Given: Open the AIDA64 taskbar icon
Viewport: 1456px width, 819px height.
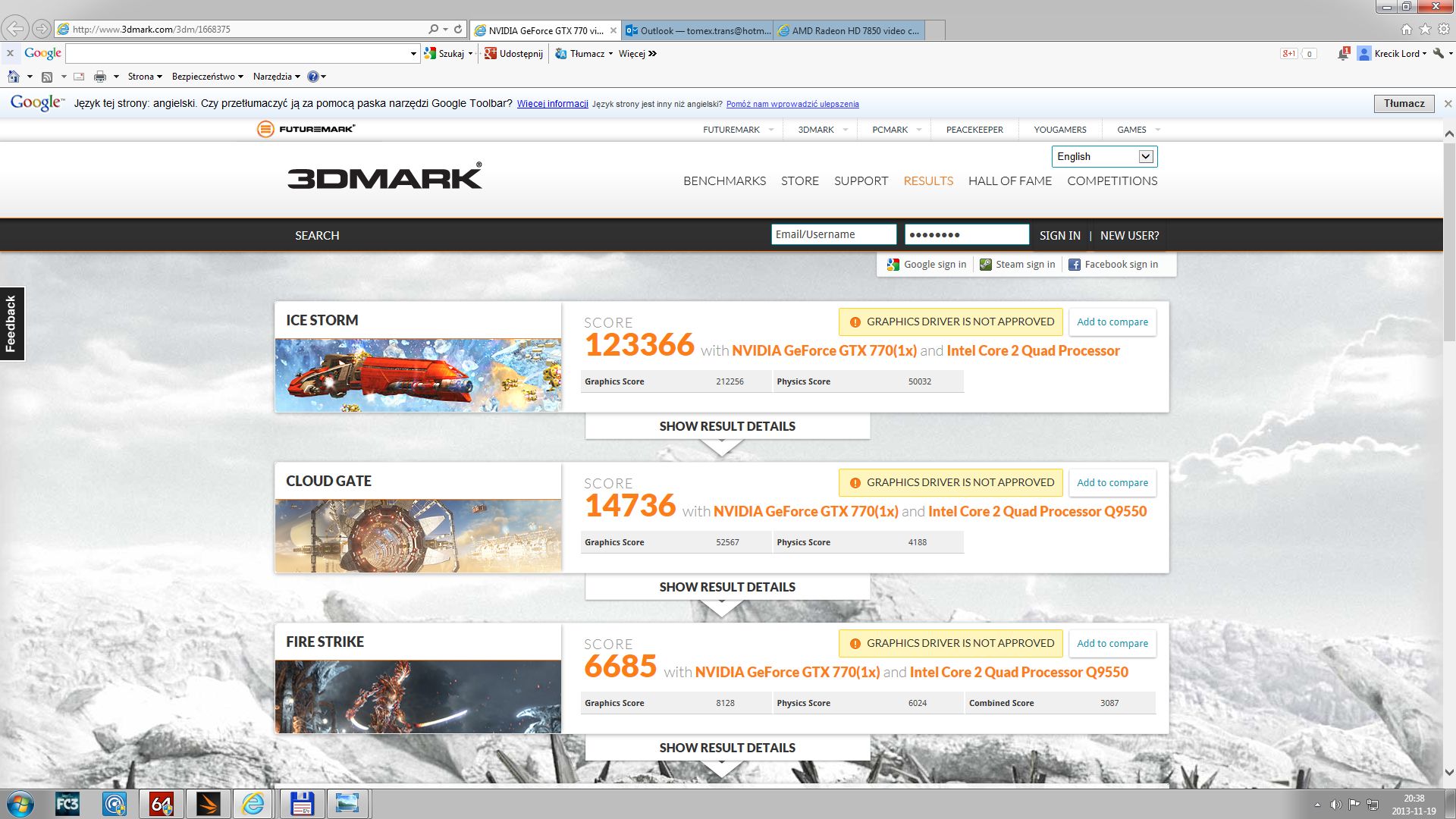Looking at the screenshot, I should click(162, 804).
